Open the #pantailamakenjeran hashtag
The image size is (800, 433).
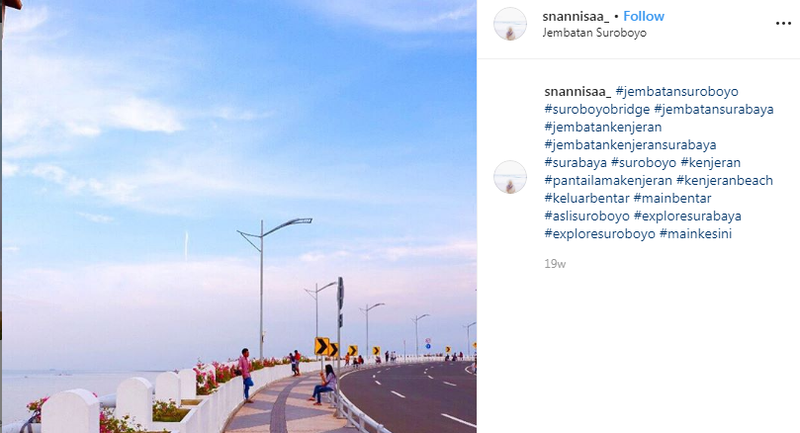608,181
